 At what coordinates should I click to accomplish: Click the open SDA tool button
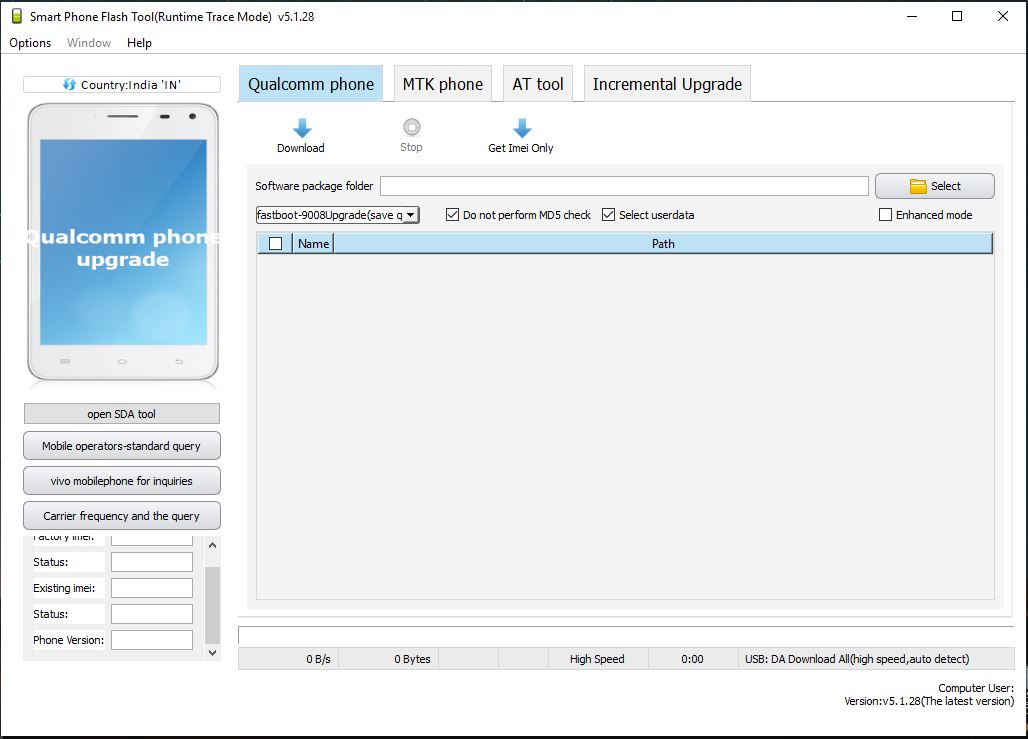pos(122,414)
